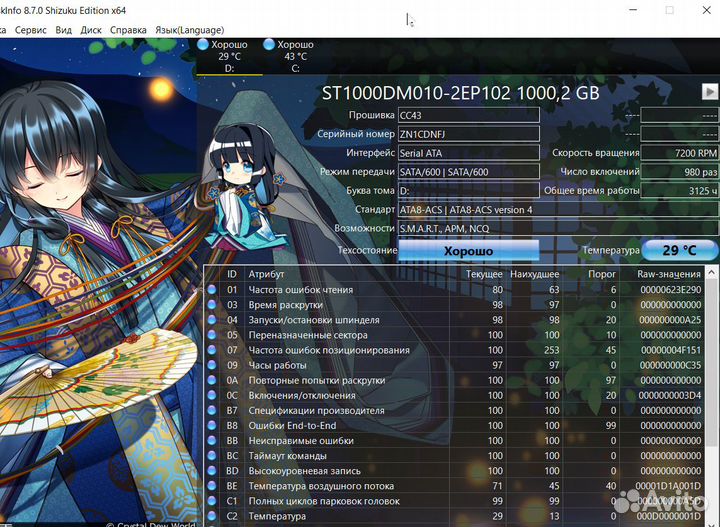The width and height of the screenshot is (720, 527).
Task: Click the next disk arrow button
Action: (709, 91)
